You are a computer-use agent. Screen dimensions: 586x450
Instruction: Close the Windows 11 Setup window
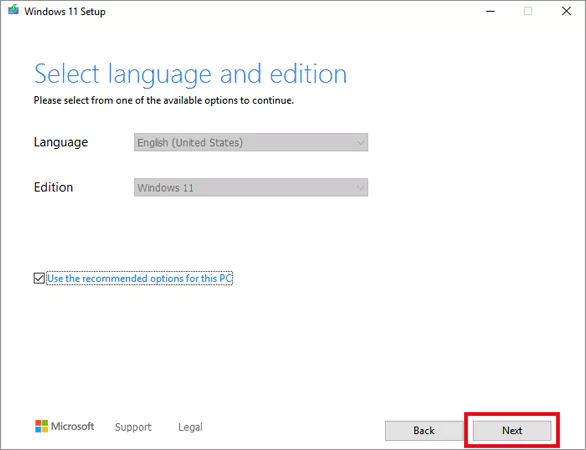point(567,11)
